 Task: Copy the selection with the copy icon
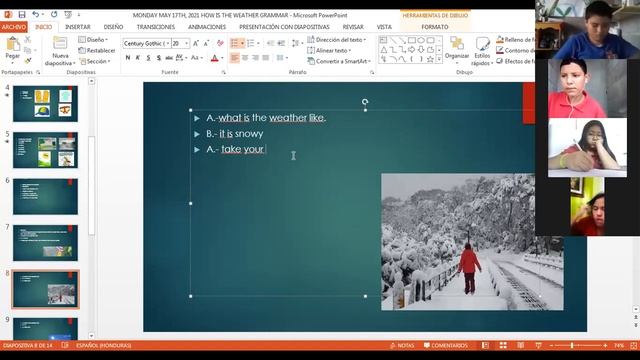pyautogui.click(x=27, y=50)
